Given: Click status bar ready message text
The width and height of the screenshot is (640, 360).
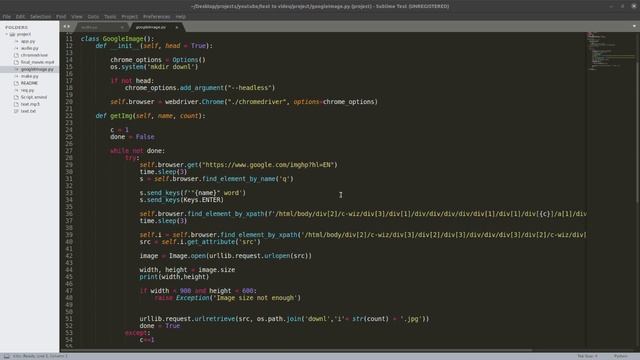Looking at the screenshot, I should pos(40,356).
